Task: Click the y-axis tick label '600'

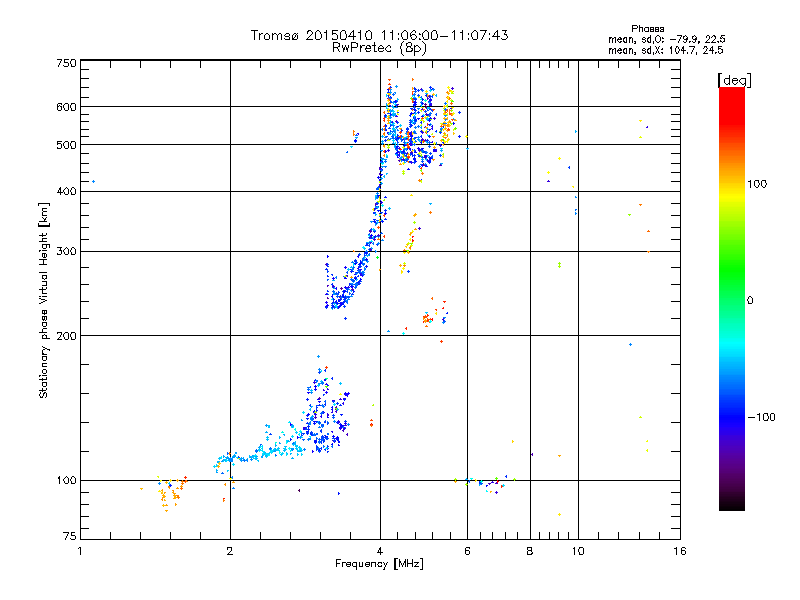Action: pyautogui.click(x=66, y=107)
